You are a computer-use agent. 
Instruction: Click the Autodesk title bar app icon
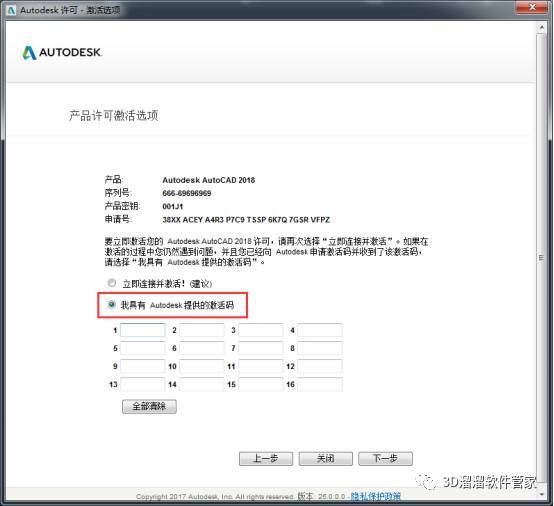click(x=11, y=10)
